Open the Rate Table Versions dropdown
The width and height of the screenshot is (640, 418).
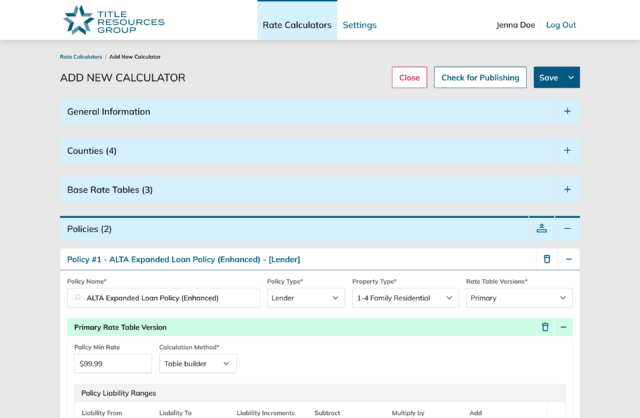pyautogui.click(x=519, y=298)
